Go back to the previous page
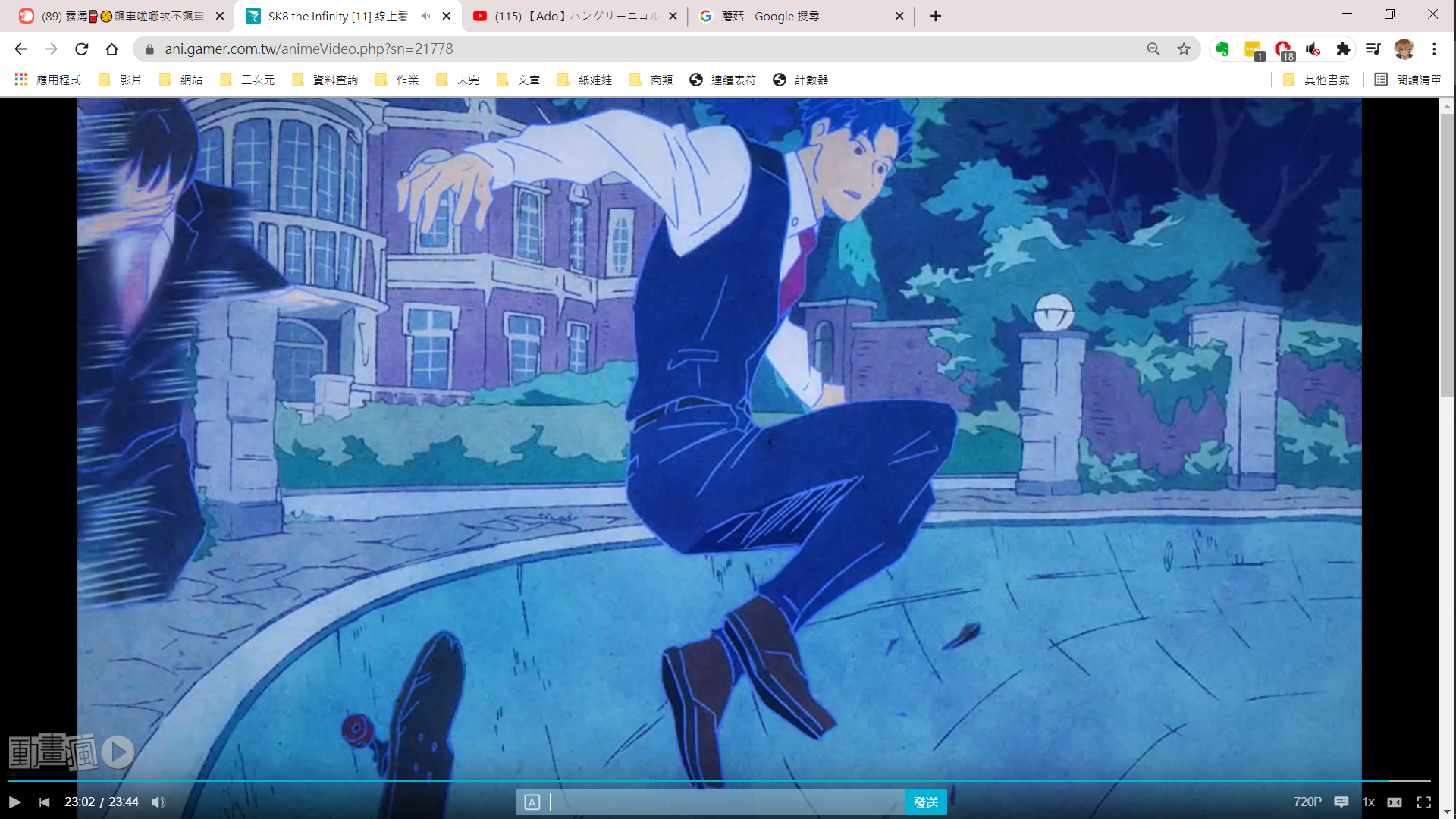The height and width of the screenshot is (819, 1456). coord(20,49)
